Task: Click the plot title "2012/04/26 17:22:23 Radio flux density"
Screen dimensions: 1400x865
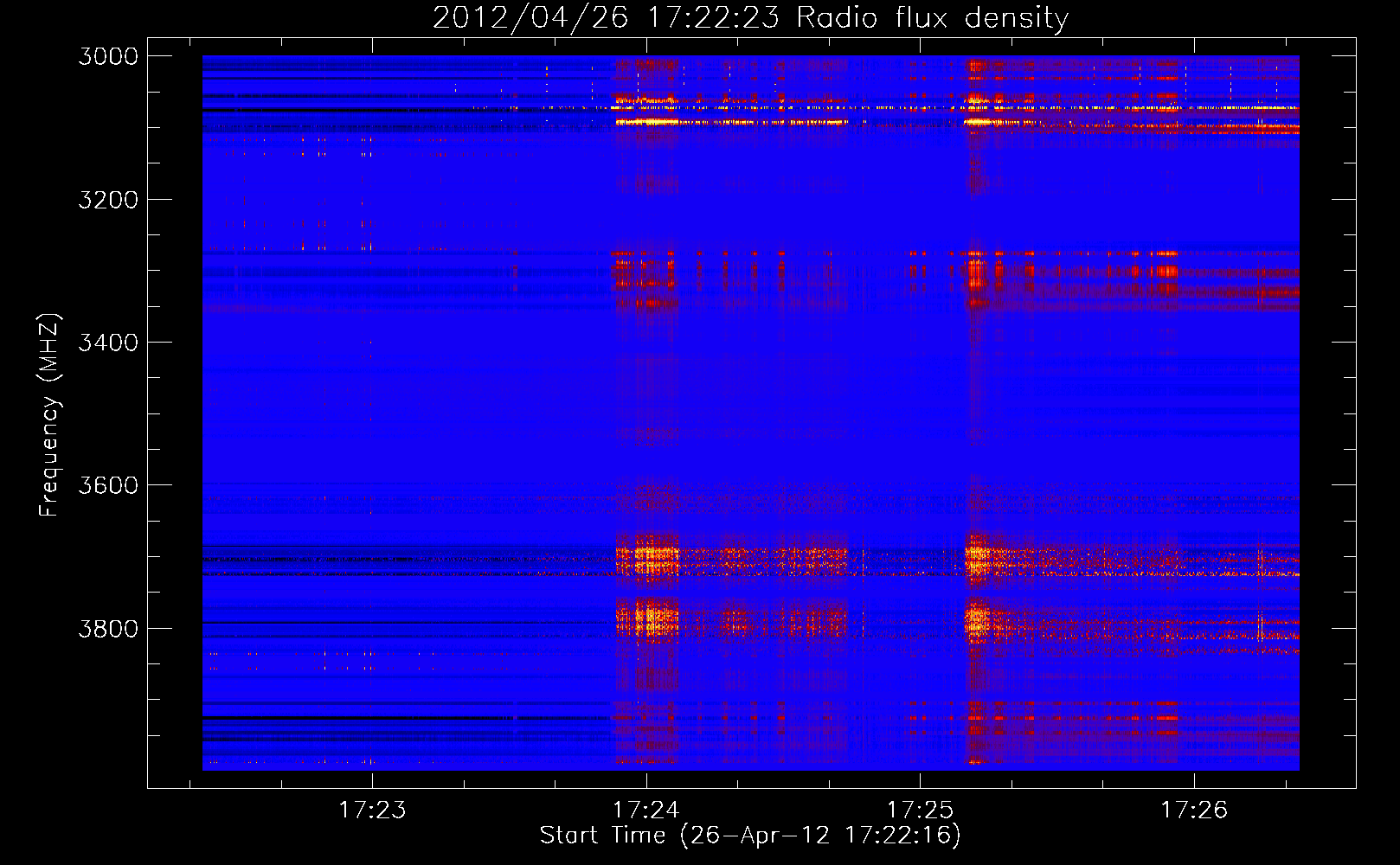Action: [750, 18]
